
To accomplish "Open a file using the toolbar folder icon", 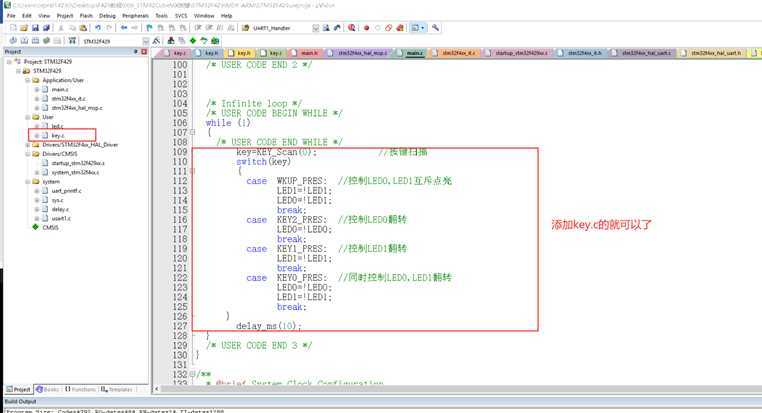I will pos(24,28).
